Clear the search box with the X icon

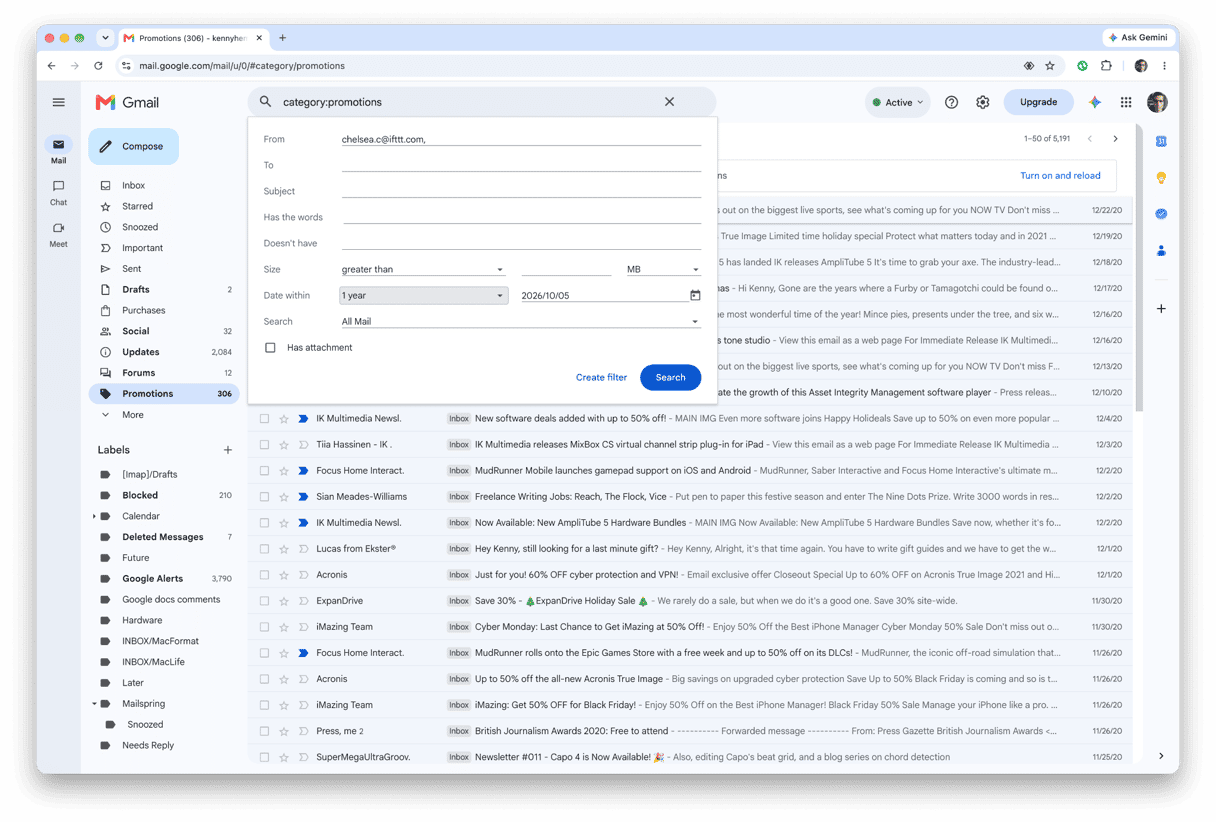(670, 102)
